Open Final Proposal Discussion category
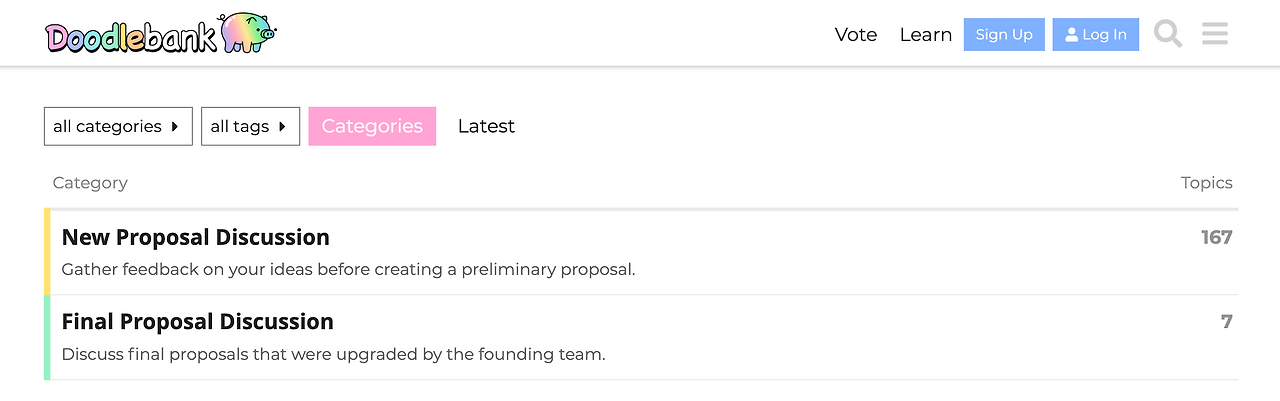 198,322
